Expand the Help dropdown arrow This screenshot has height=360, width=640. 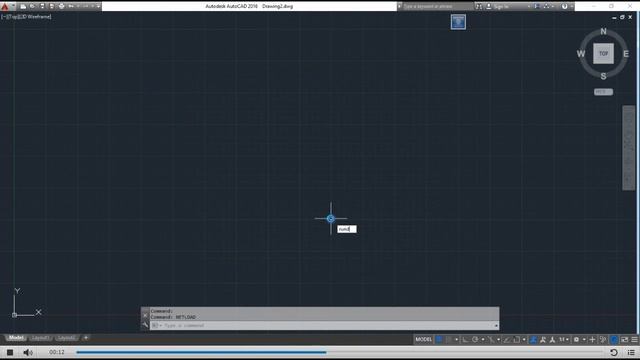click(571, 7)
